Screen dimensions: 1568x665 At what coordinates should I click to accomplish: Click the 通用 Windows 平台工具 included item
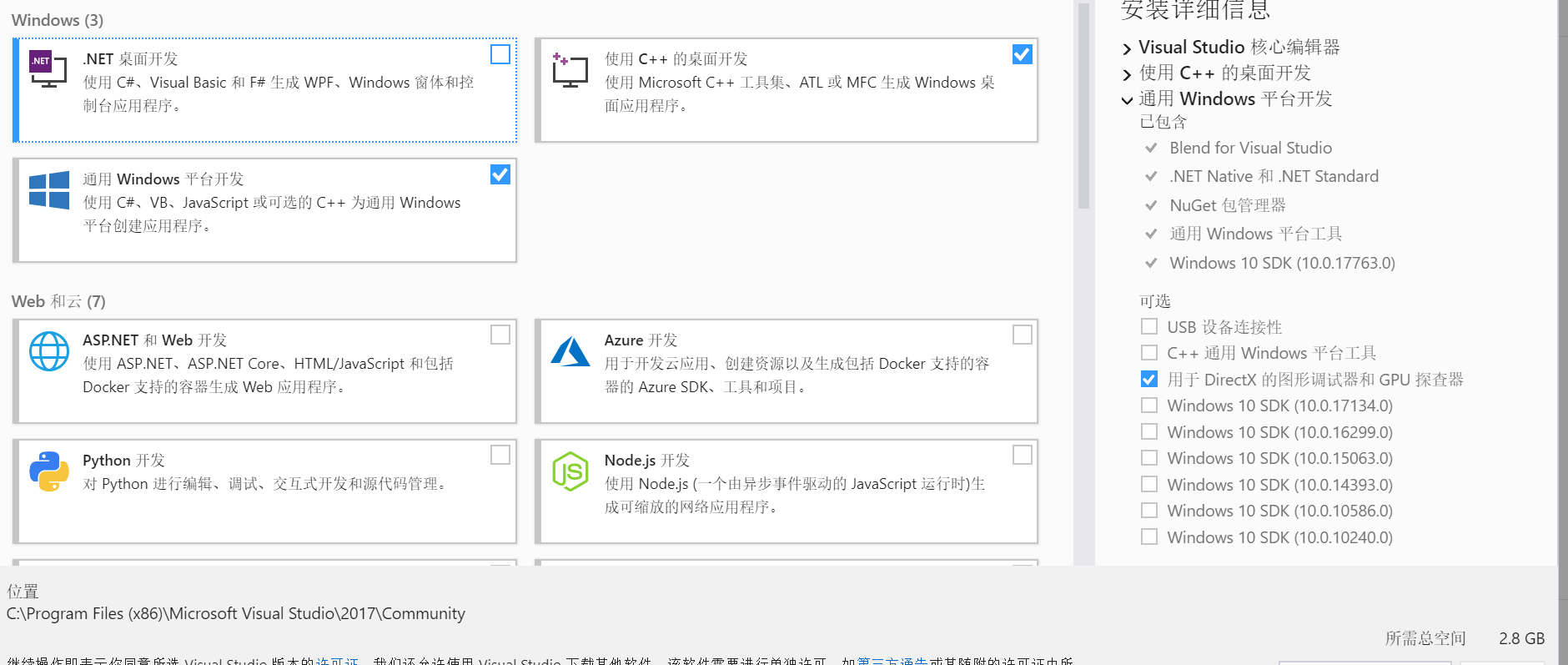click(1255, 234)
